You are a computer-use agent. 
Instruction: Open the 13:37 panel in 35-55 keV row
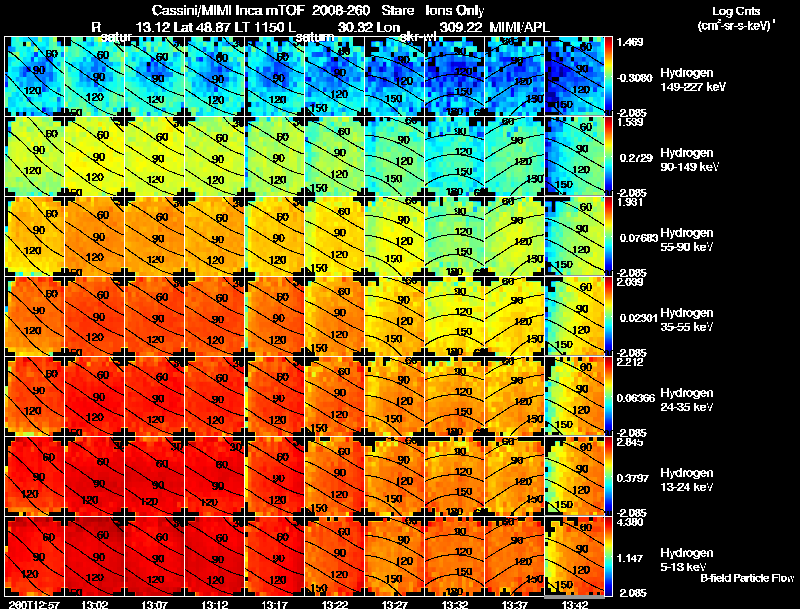coord(515,317)
